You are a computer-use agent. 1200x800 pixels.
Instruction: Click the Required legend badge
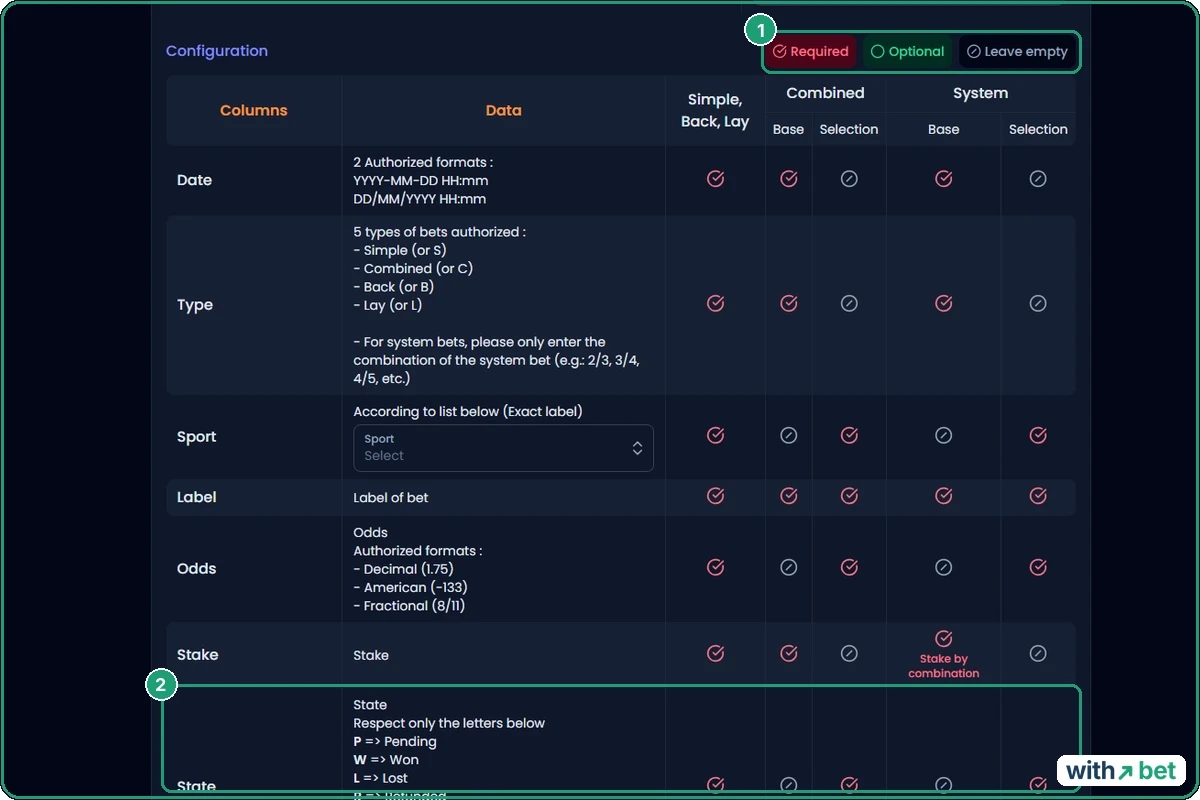[x=811, y=52]
